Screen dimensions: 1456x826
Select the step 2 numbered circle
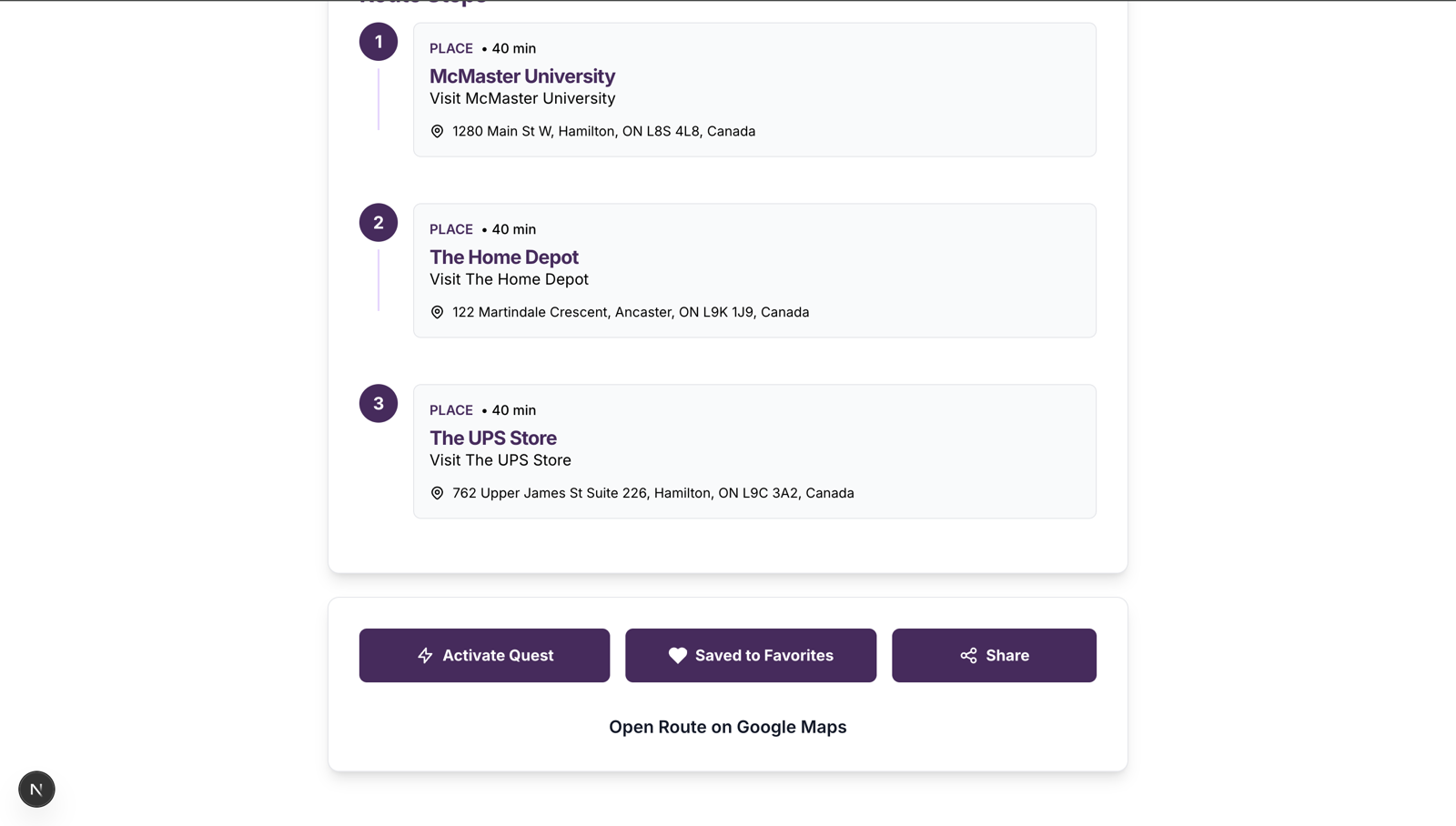click(379, 223)
